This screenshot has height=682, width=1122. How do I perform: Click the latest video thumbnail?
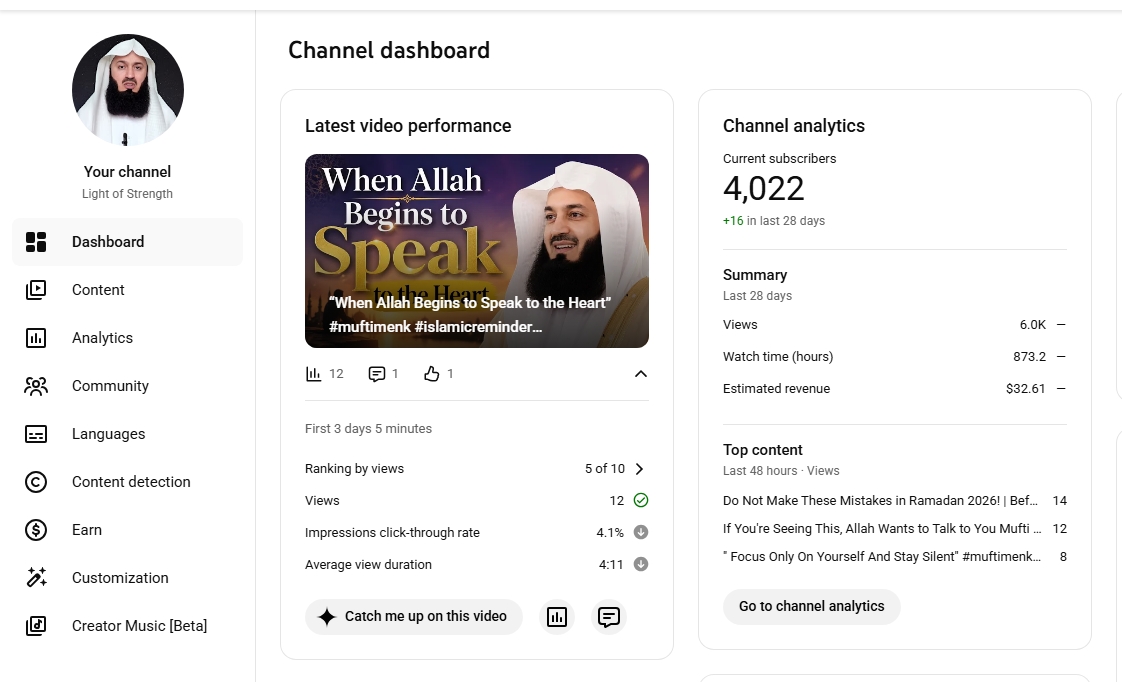[x=477, y=251]
